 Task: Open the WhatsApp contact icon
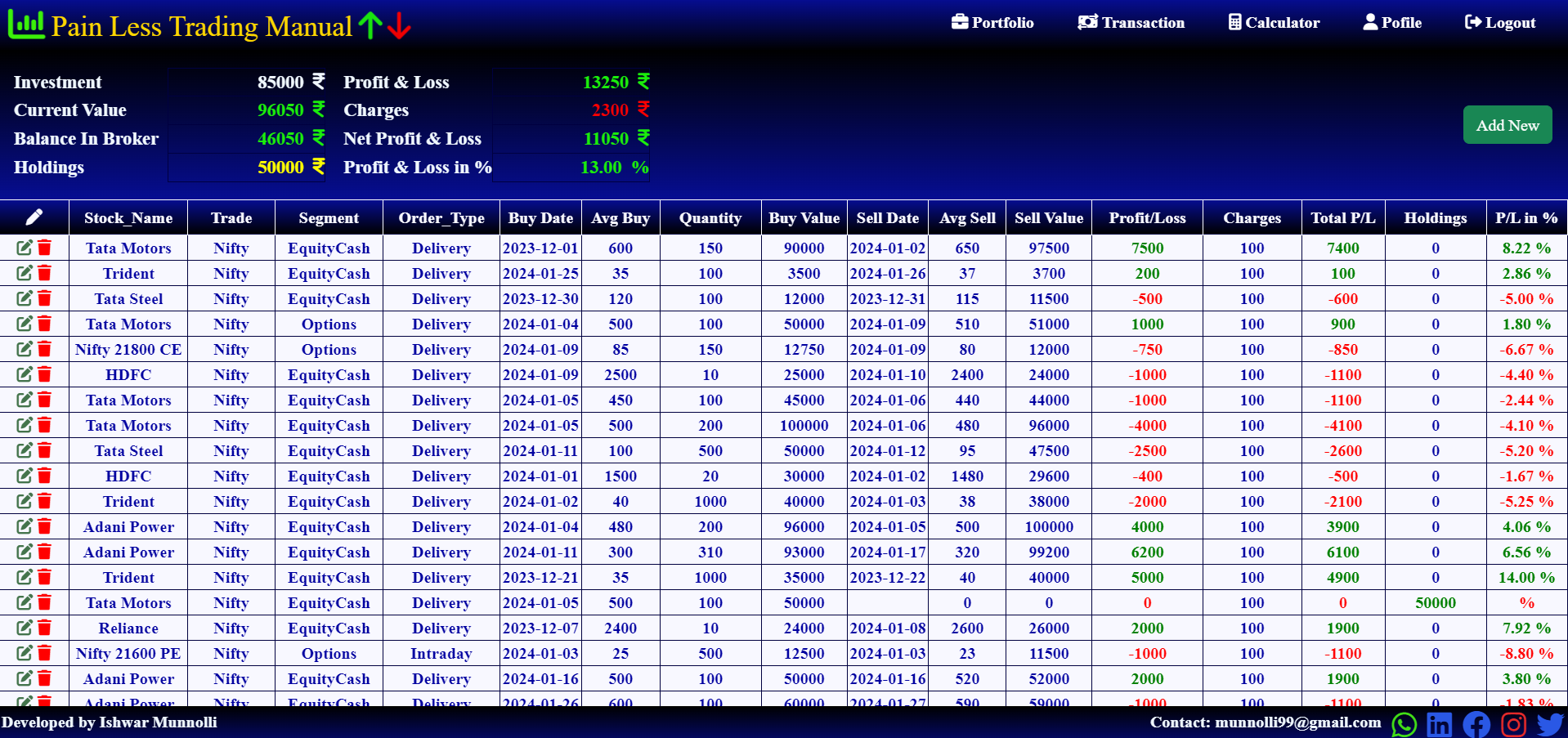1404,724
